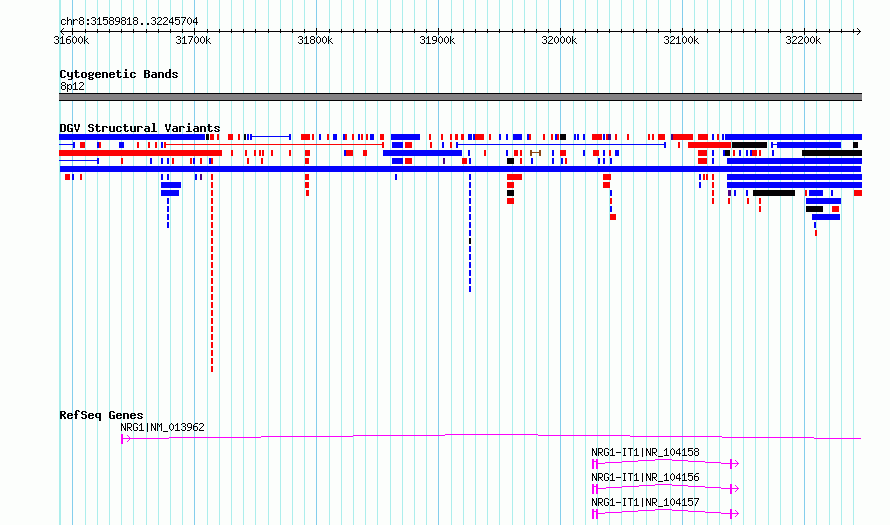Click the 8p12 band label
The height and width of the screenshot is (525, 890).
pos(72,86)
